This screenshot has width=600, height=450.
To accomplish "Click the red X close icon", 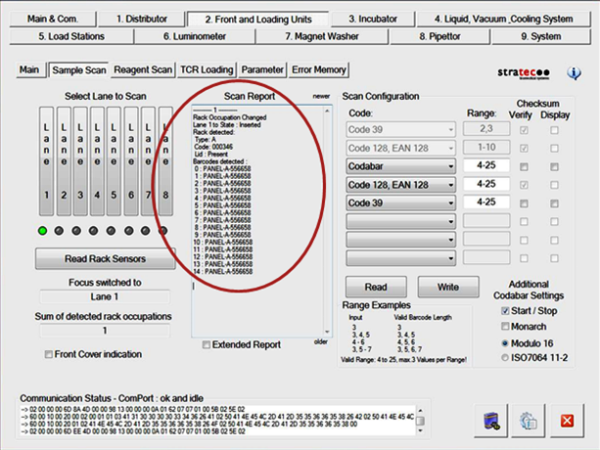I will [x=567, y=420].
